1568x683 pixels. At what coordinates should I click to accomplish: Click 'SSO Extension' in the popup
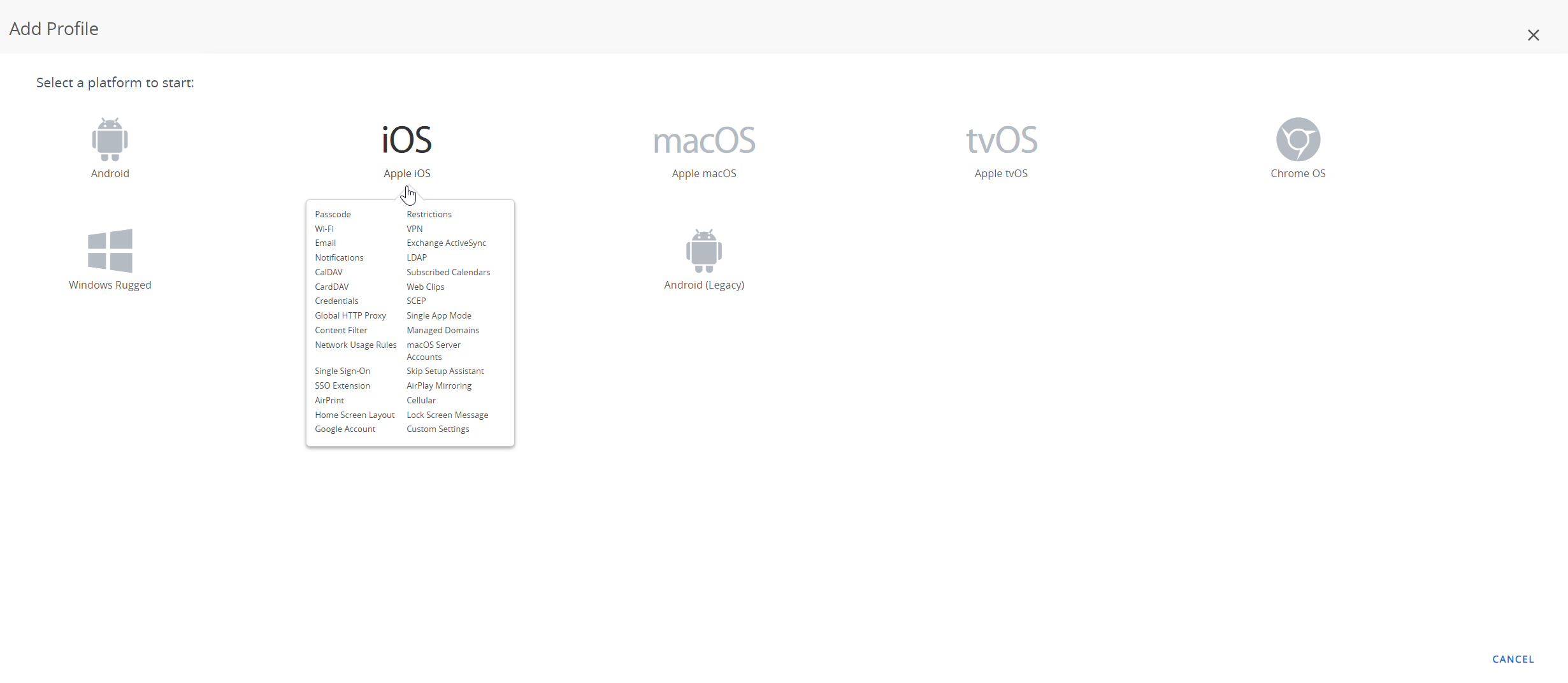342,385
